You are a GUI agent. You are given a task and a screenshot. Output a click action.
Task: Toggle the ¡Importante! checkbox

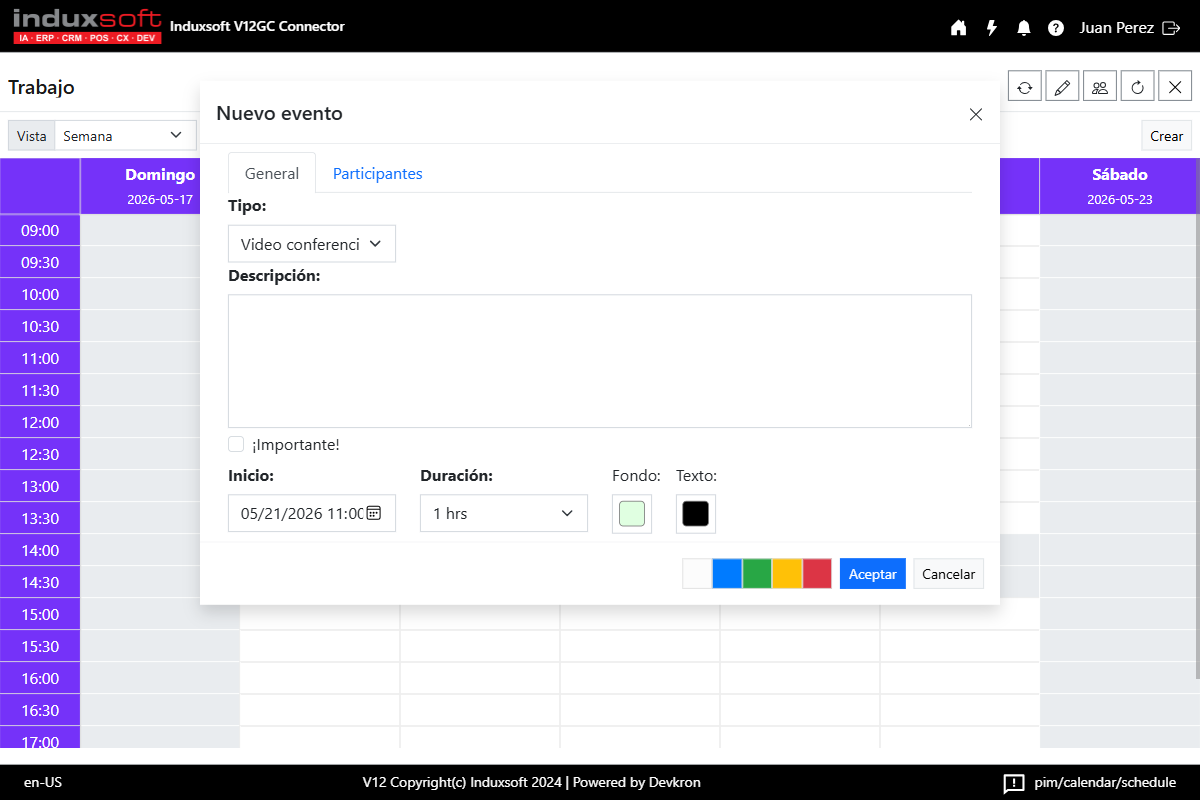point(236,444)
